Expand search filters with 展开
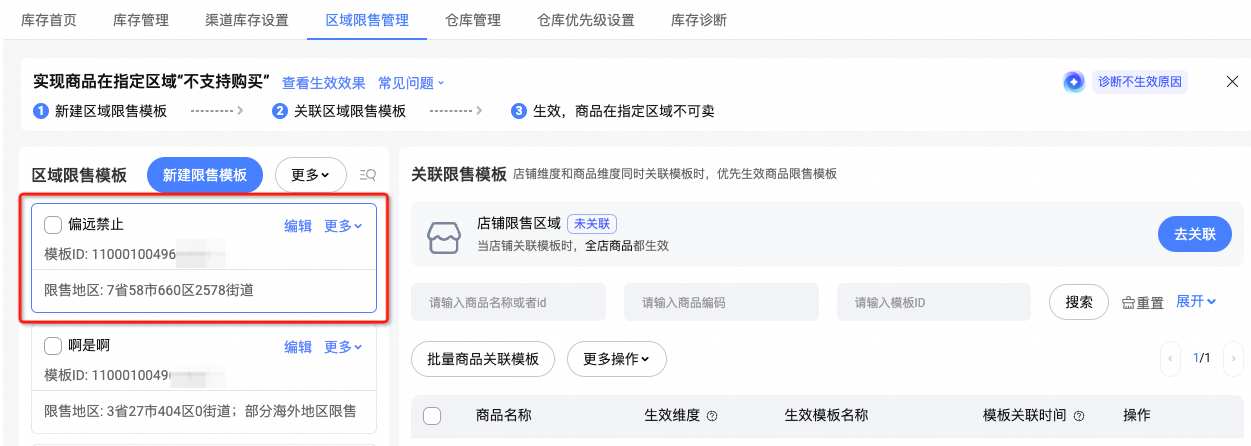The image size is (1251, 446). [1196, 301]
